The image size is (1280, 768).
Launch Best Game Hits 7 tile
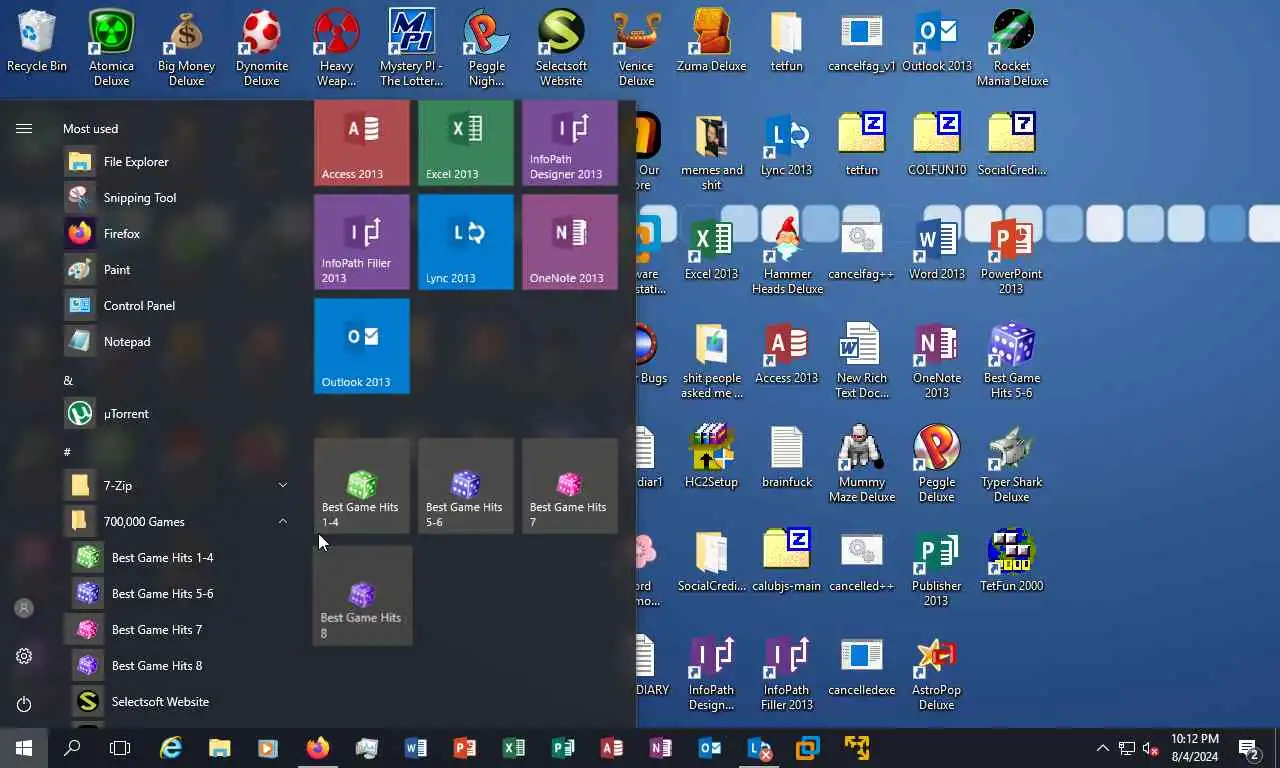click(570, 486)
